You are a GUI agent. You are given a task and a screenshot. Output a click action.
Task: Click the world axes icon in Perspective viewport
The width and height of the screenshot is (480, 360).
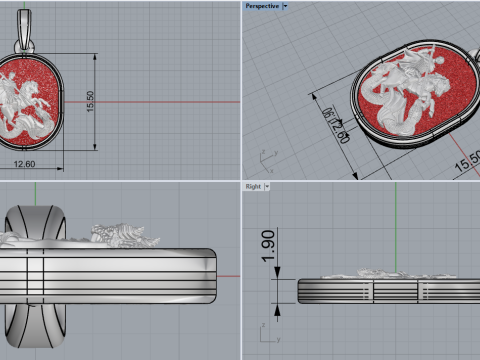point(267,161)
